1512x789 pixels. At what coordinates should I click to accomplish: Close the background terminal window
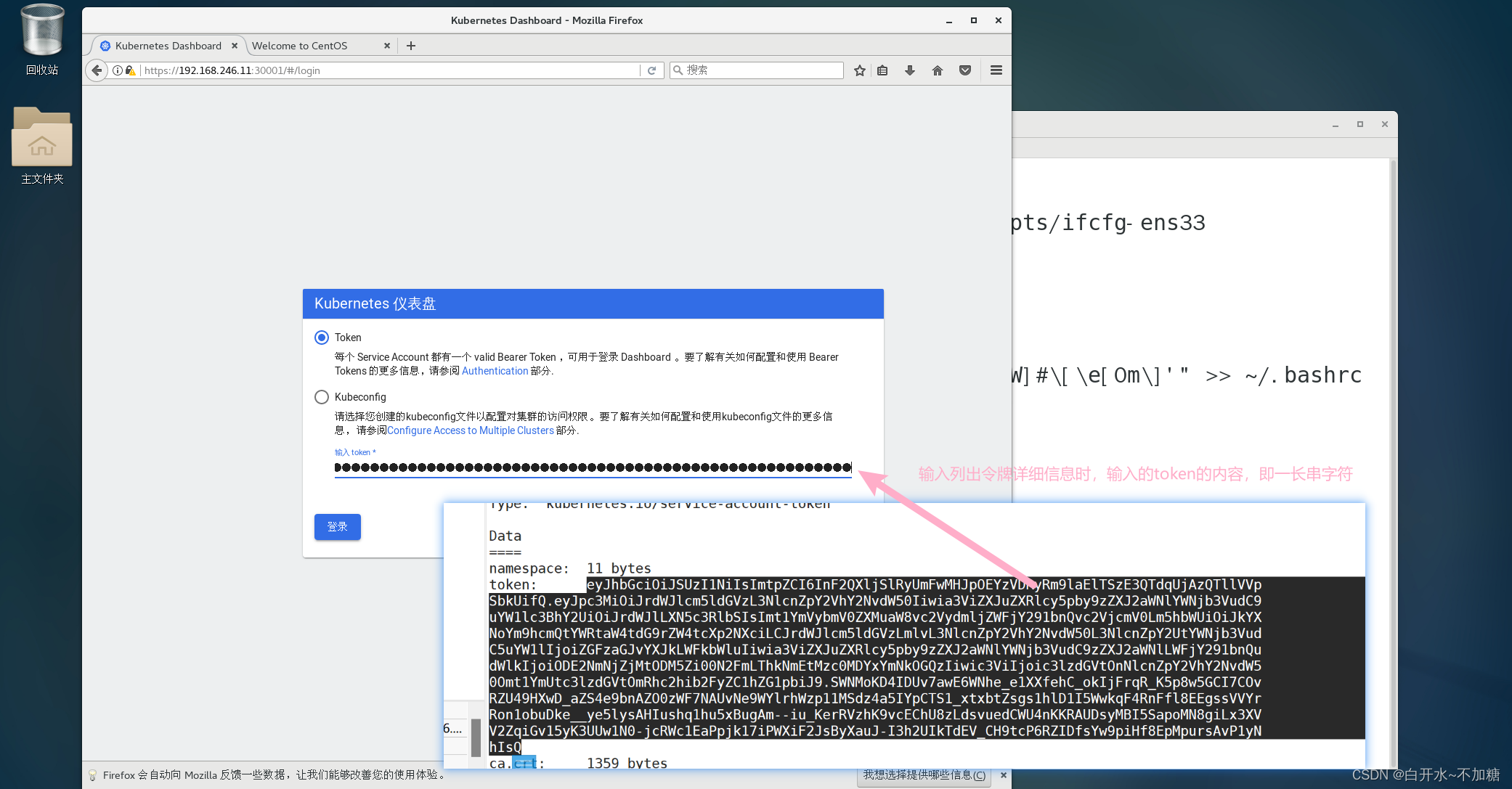[x=1385, y=124]
